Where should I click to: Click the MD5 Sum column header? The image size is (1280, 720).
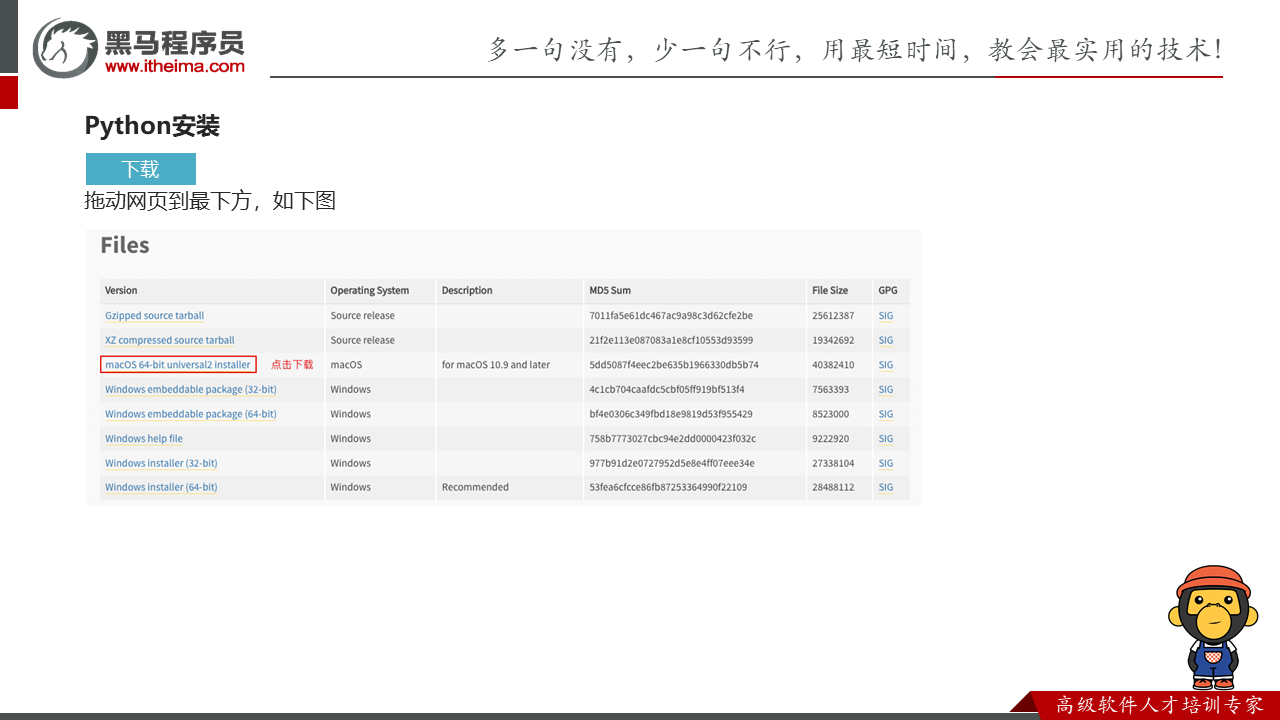[610, 291]
